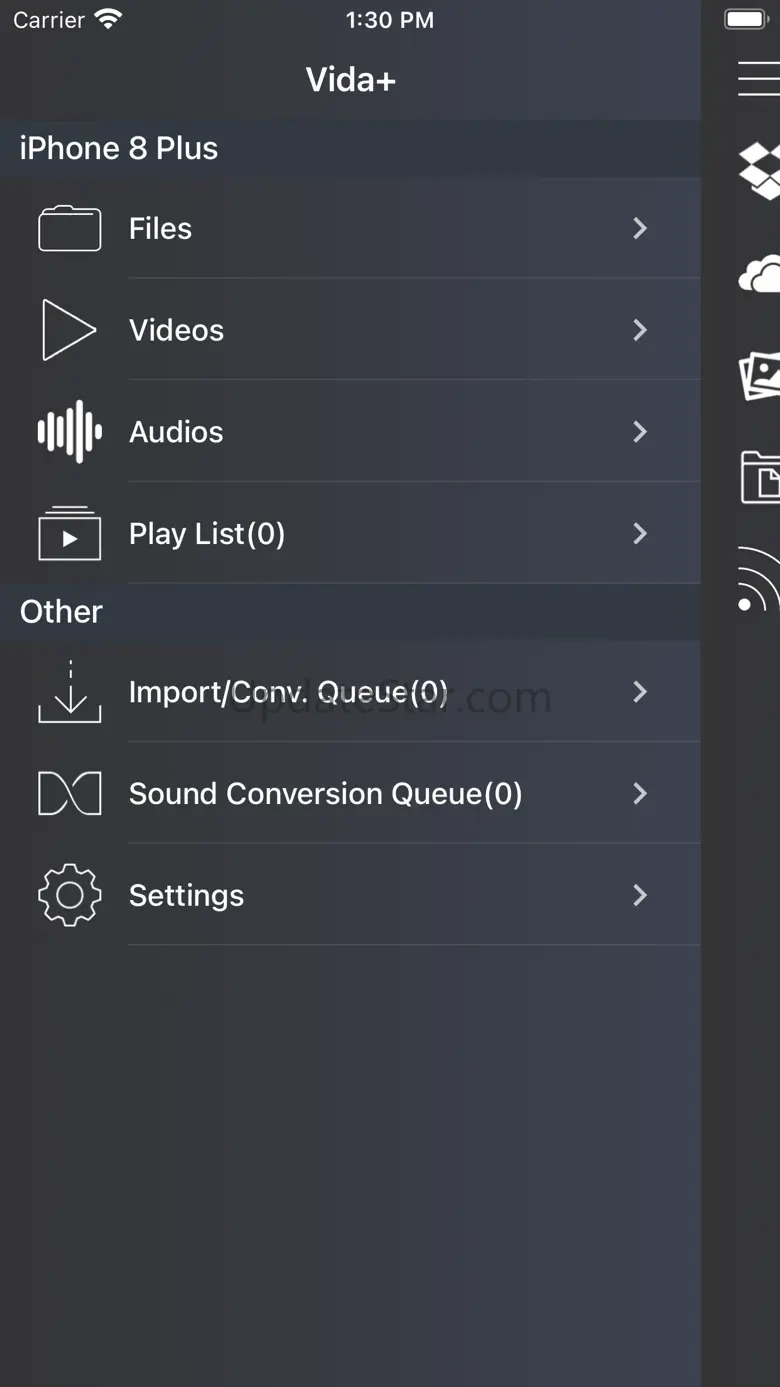Open the photo library icon
780x1387 pixels.
point(760,376)
